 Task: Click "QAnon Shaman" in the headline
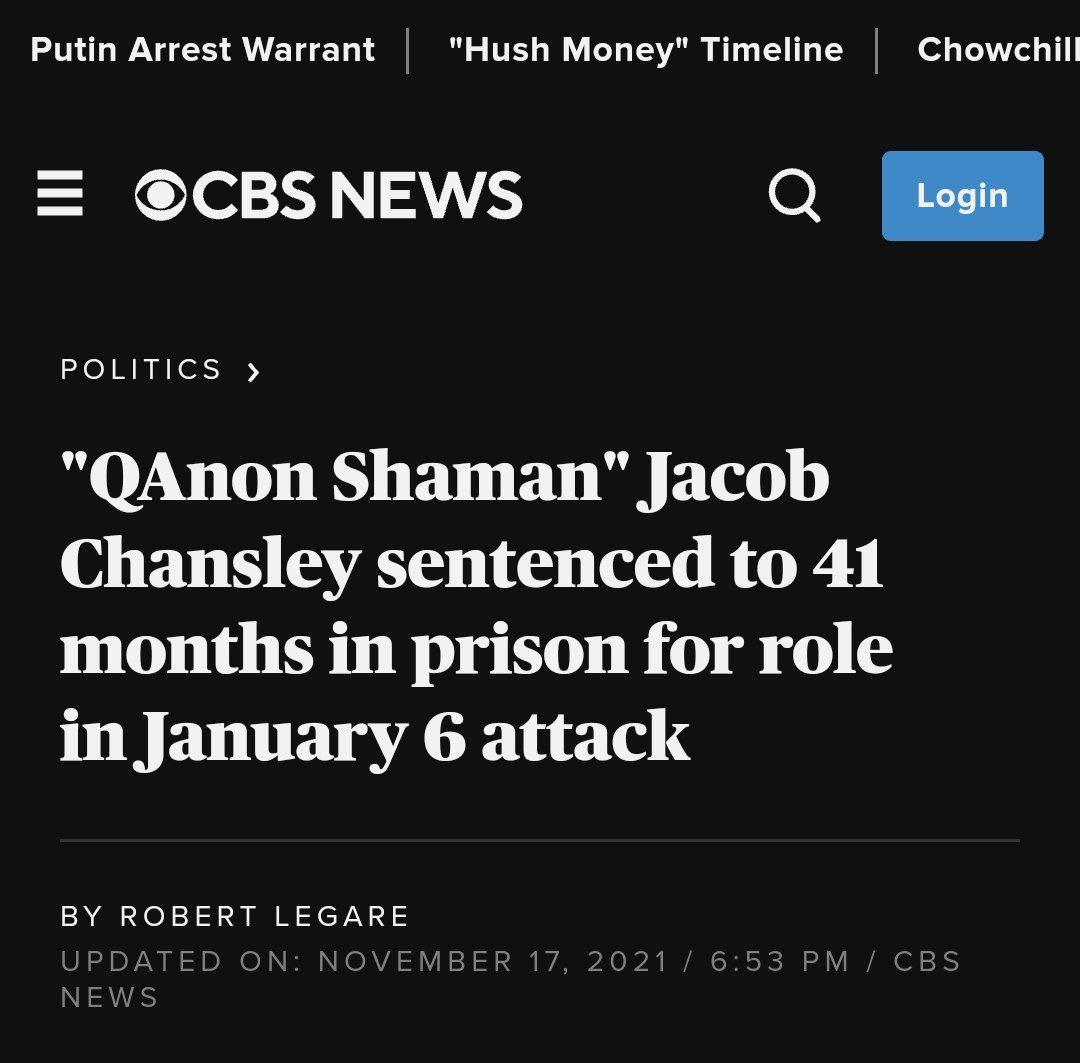click(345, 476)
